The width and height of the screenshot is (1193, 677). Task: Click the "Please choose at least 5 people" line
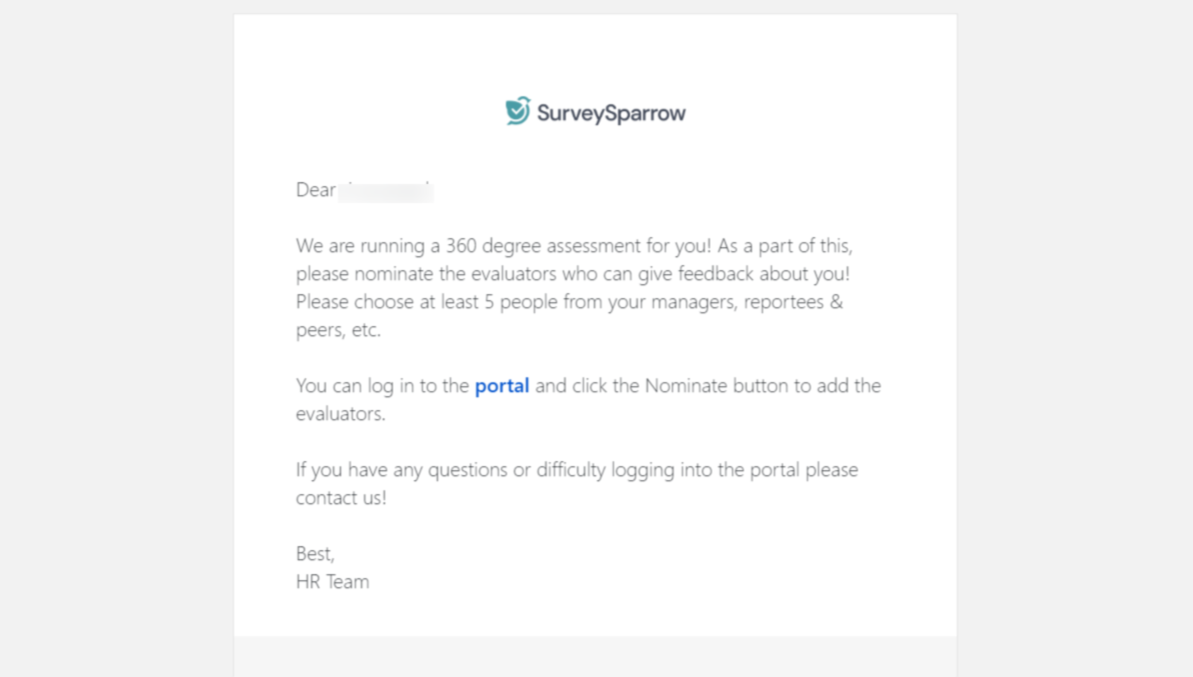click(x=427, y=302)
